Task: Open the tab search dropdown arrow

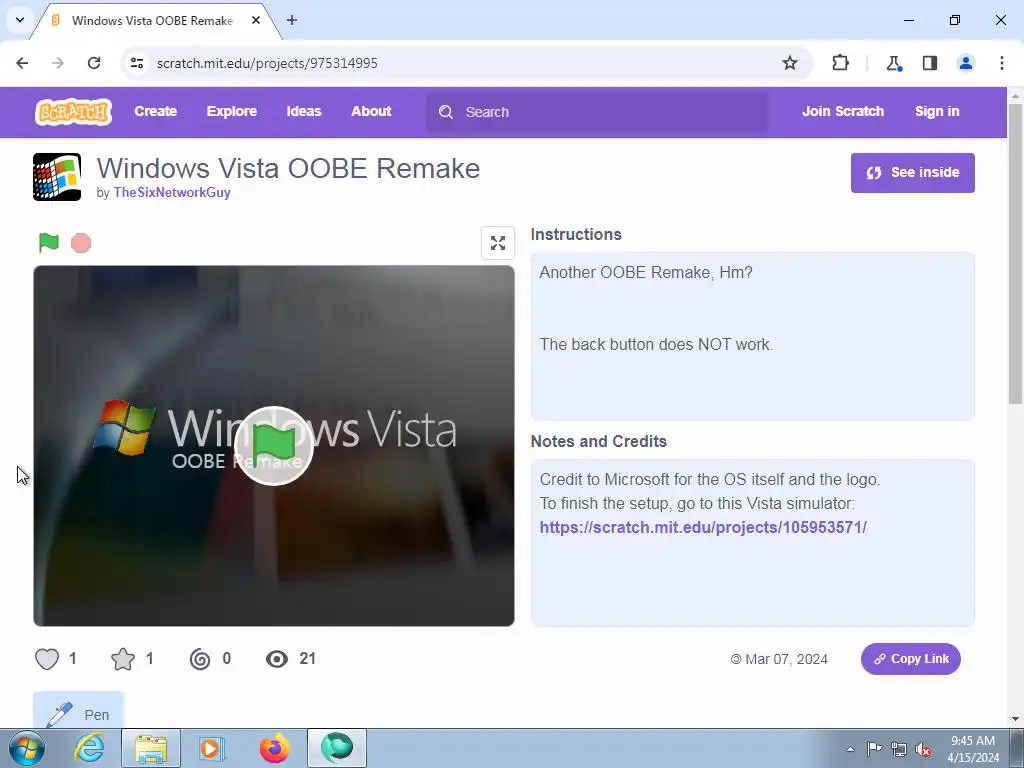Action: 20,20
